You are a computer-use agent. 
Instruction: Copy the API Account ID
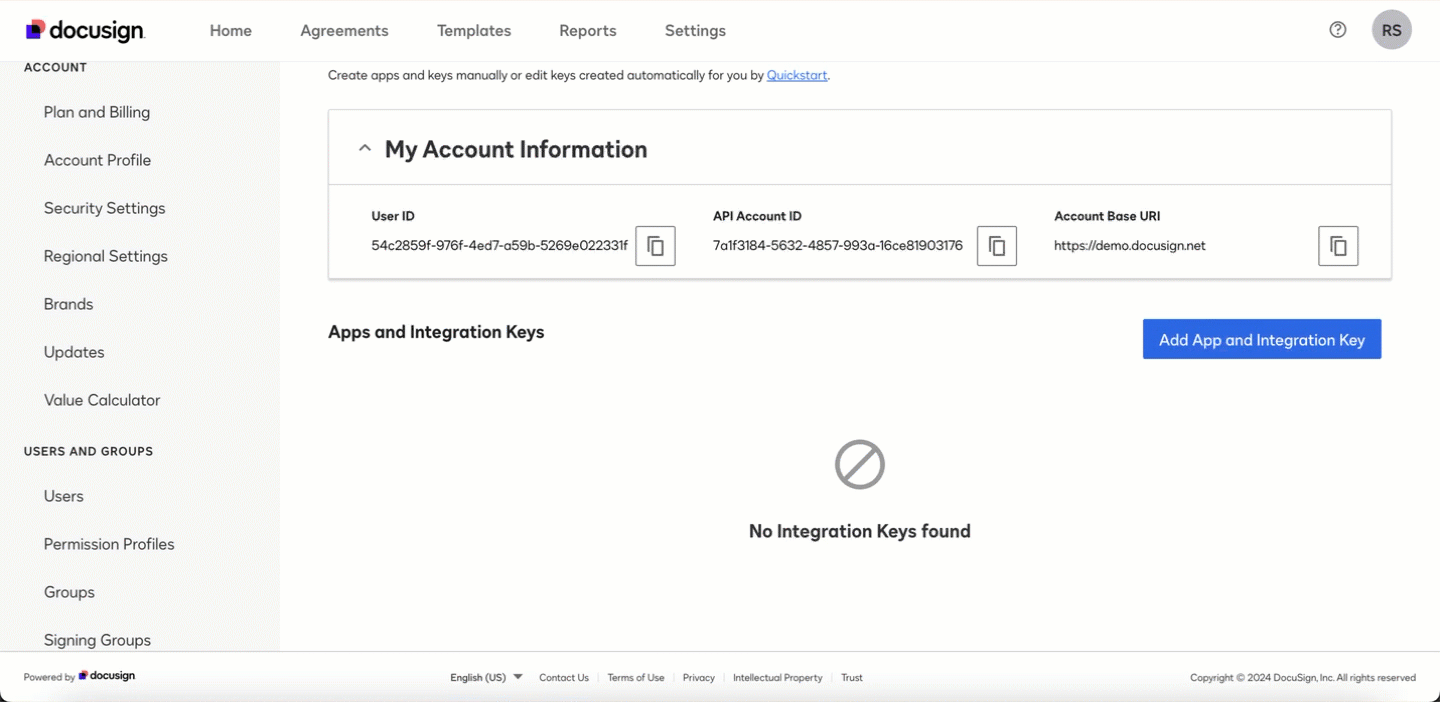pyautogui.click(x=997, y=246)
